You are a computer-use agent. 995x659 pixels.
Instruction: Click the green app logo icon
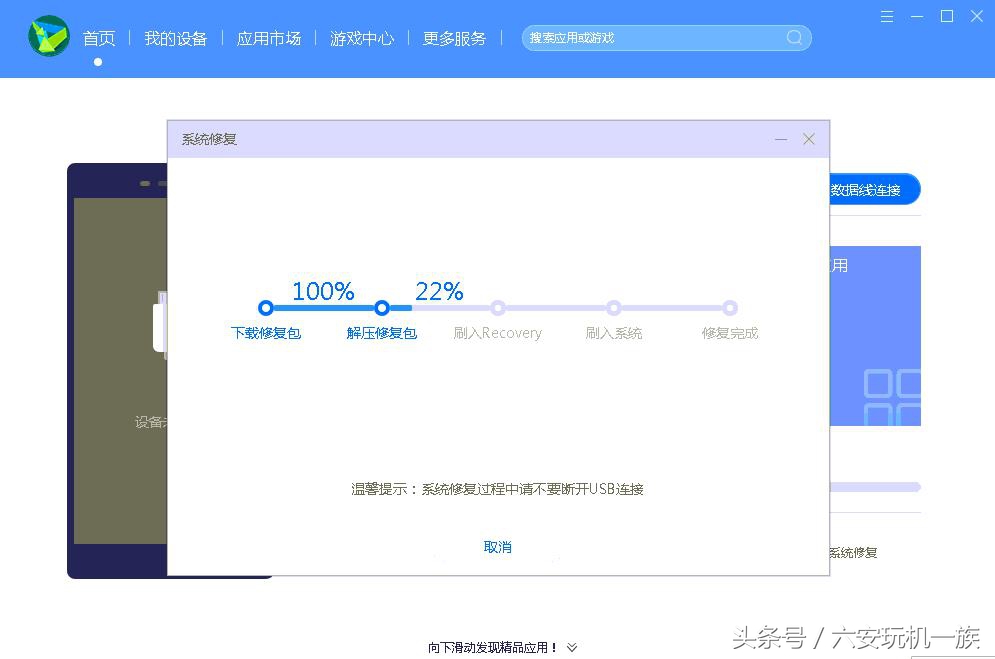(48, 36)
